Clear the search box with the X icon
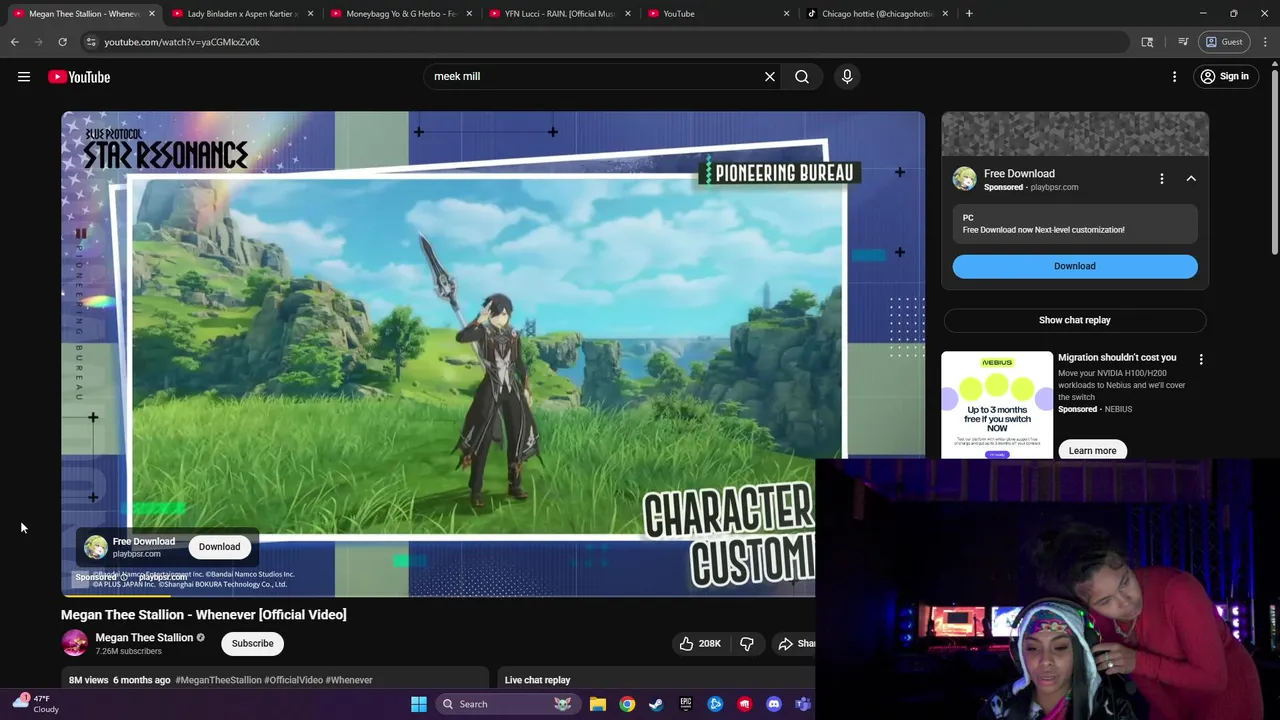Viewport: 1280px width, 720px height. click(770, 76)
